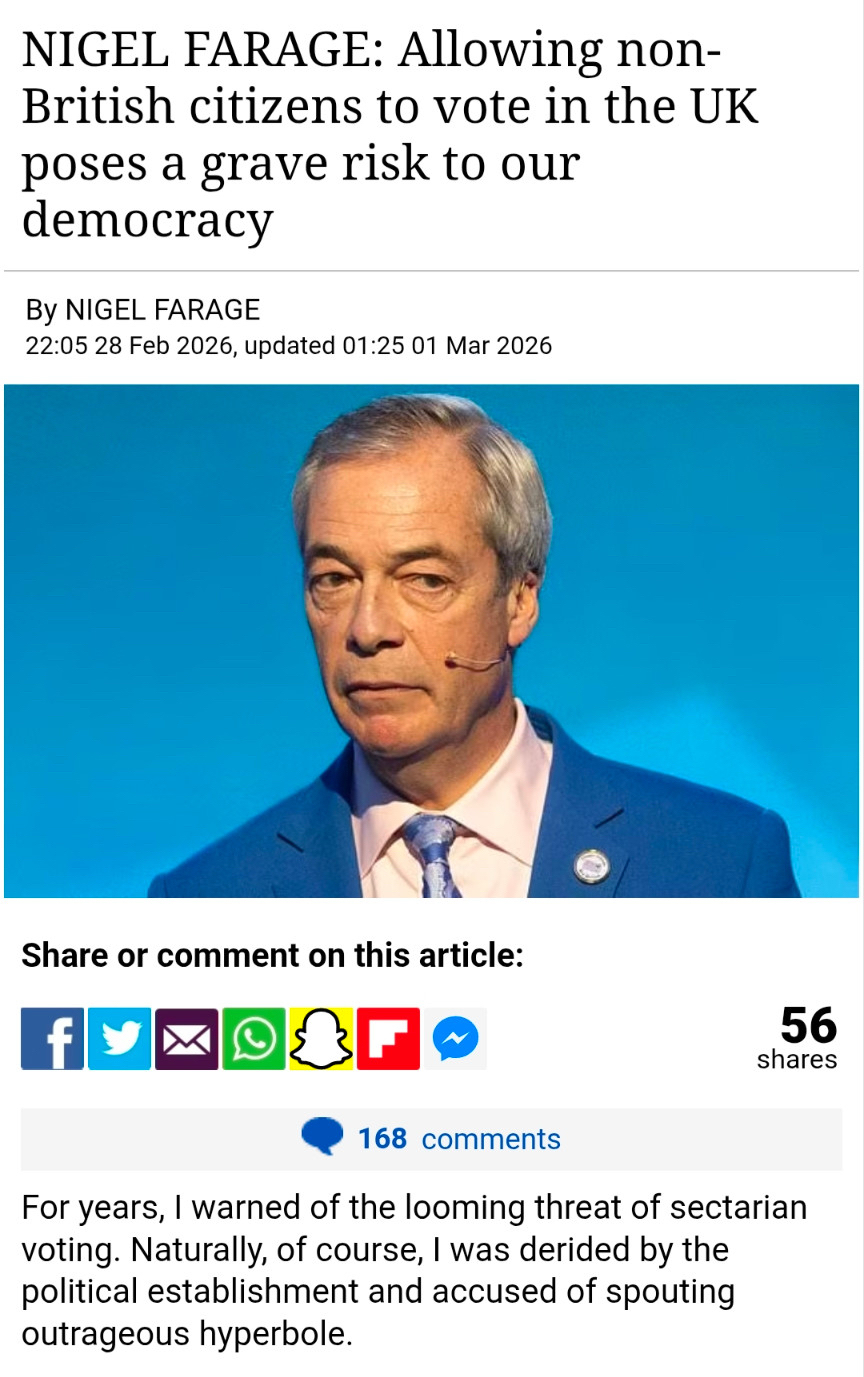Send the article by email icon

tap(187, 1039)
